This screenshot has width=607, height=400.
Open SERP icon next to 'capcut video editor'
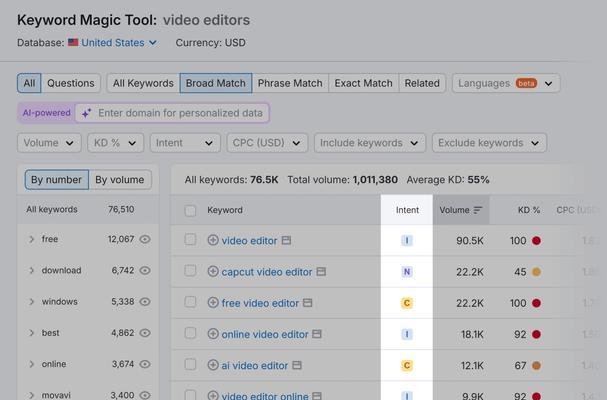tap(321, 271)
